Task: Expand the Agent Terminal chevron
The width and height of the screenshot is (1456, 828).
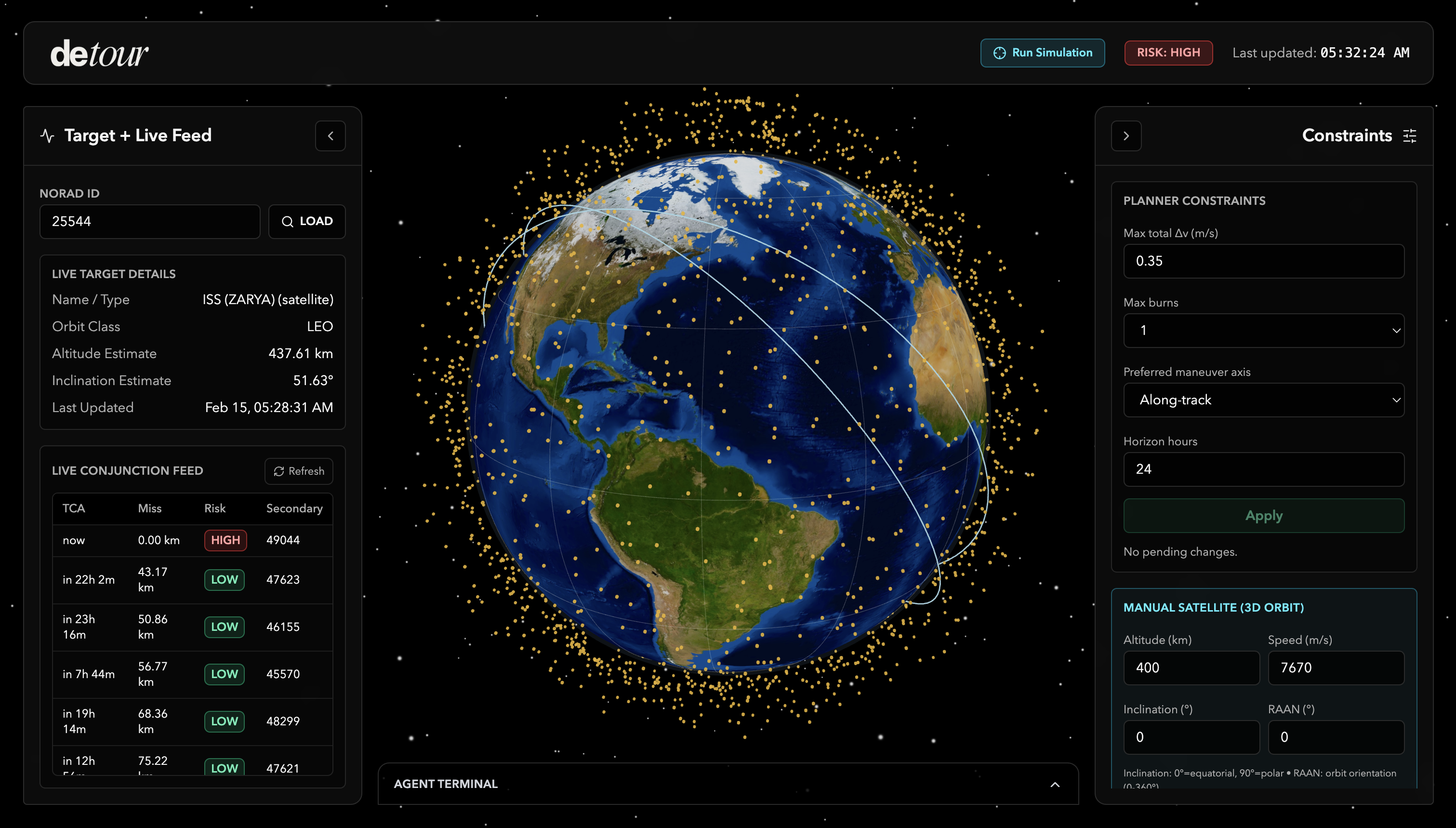Action: (1055, 784)
